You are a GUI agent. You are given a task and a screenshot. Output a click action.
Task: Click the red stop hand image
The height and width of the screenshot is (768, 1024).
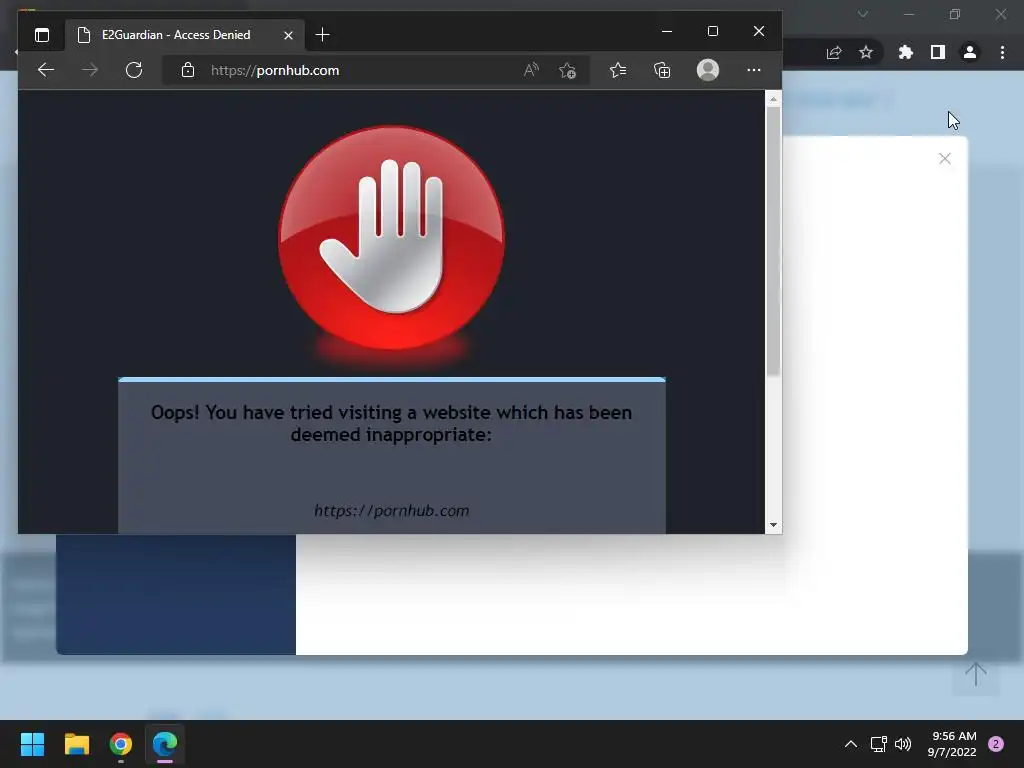[x=392, y=238]
